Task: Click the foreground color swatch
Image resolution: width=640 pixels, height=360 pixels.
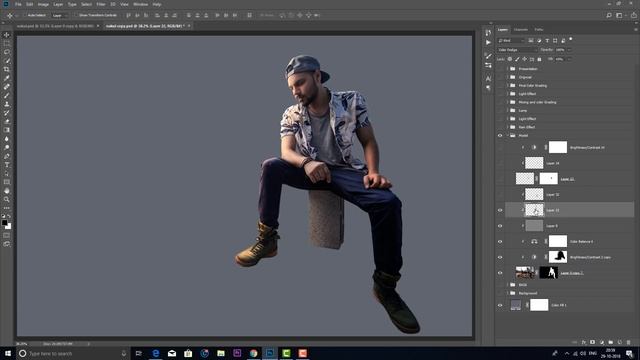Action: [4, 223]
